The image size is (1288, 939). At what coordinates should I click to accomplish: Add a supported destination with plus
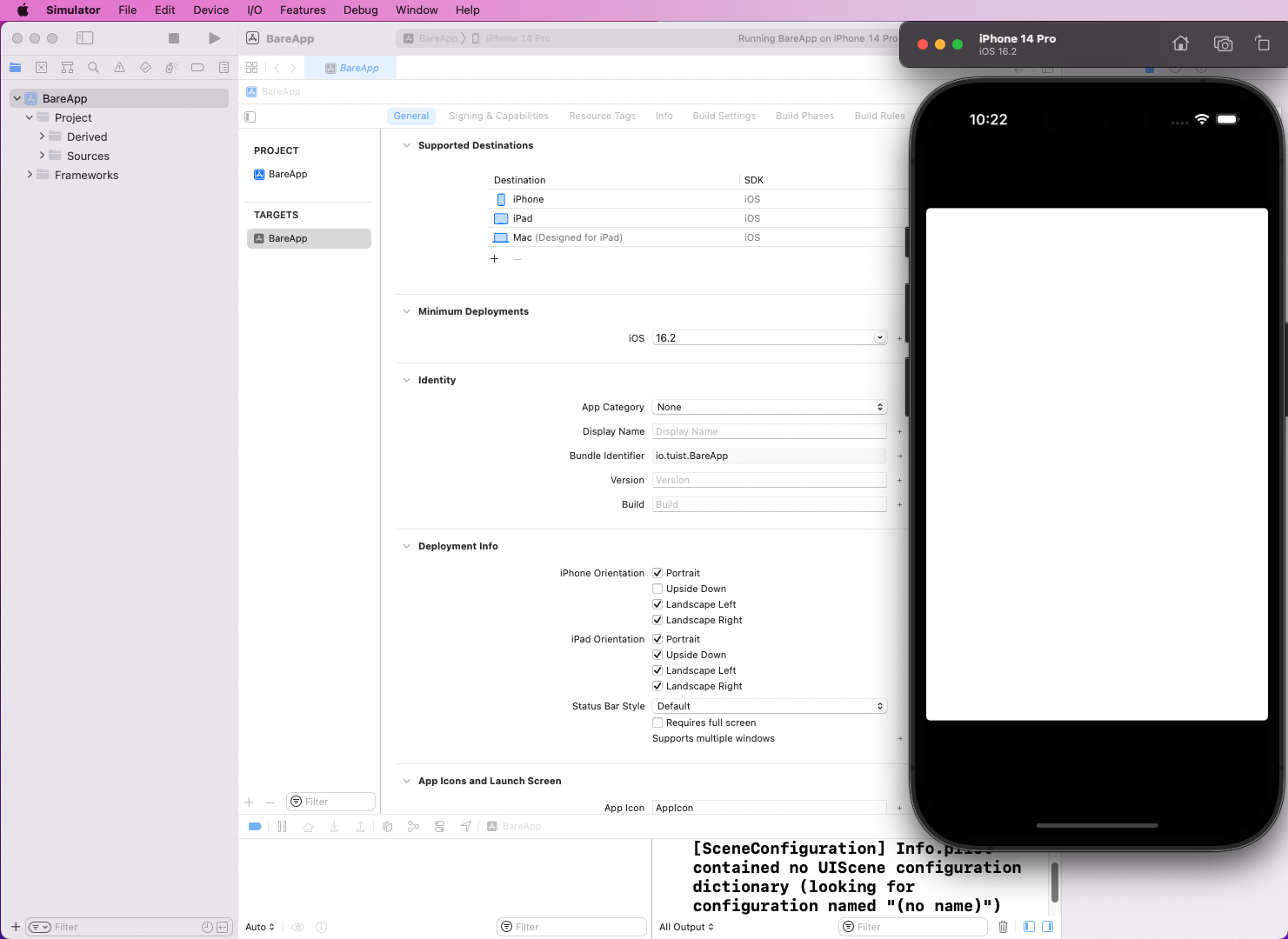click(x=494, y=259)
